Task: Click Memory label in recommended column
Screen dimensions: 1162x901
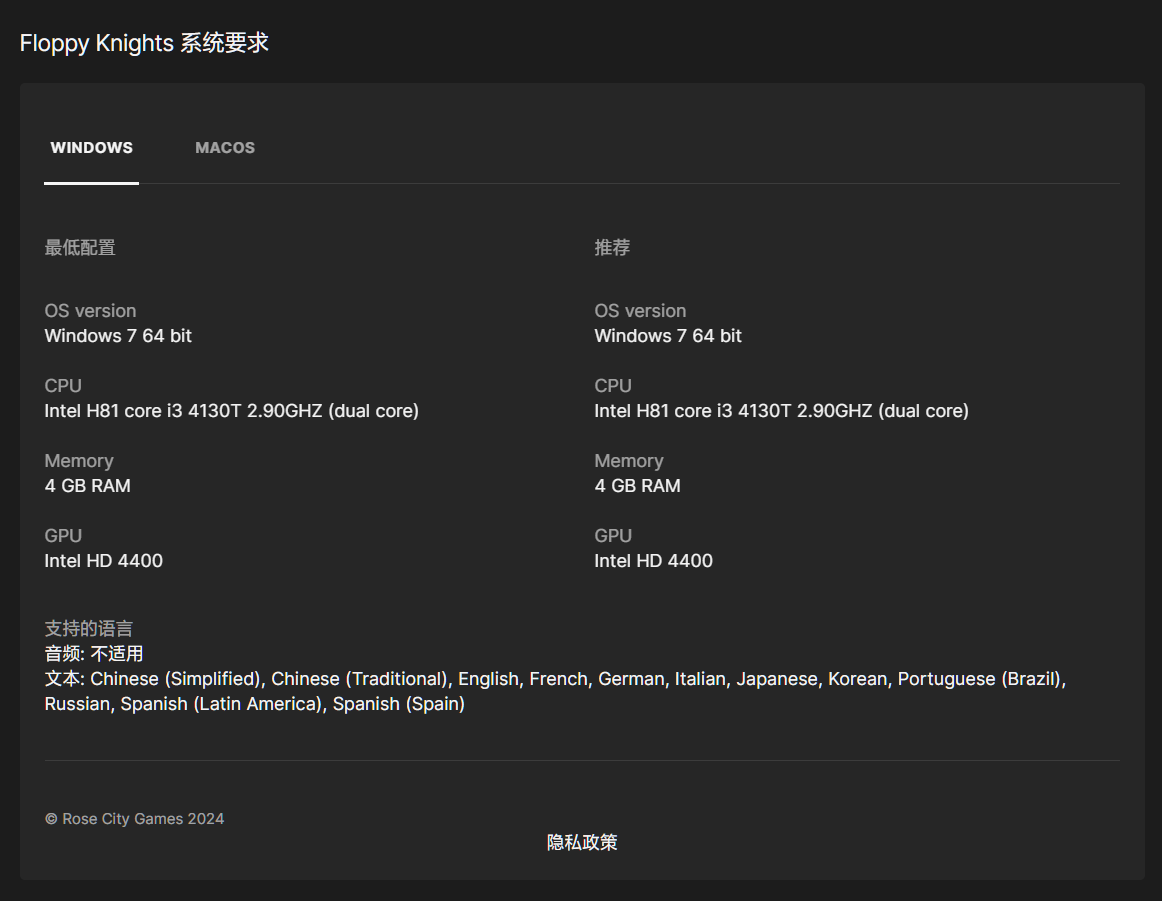Action: click(x=628, y=461)
